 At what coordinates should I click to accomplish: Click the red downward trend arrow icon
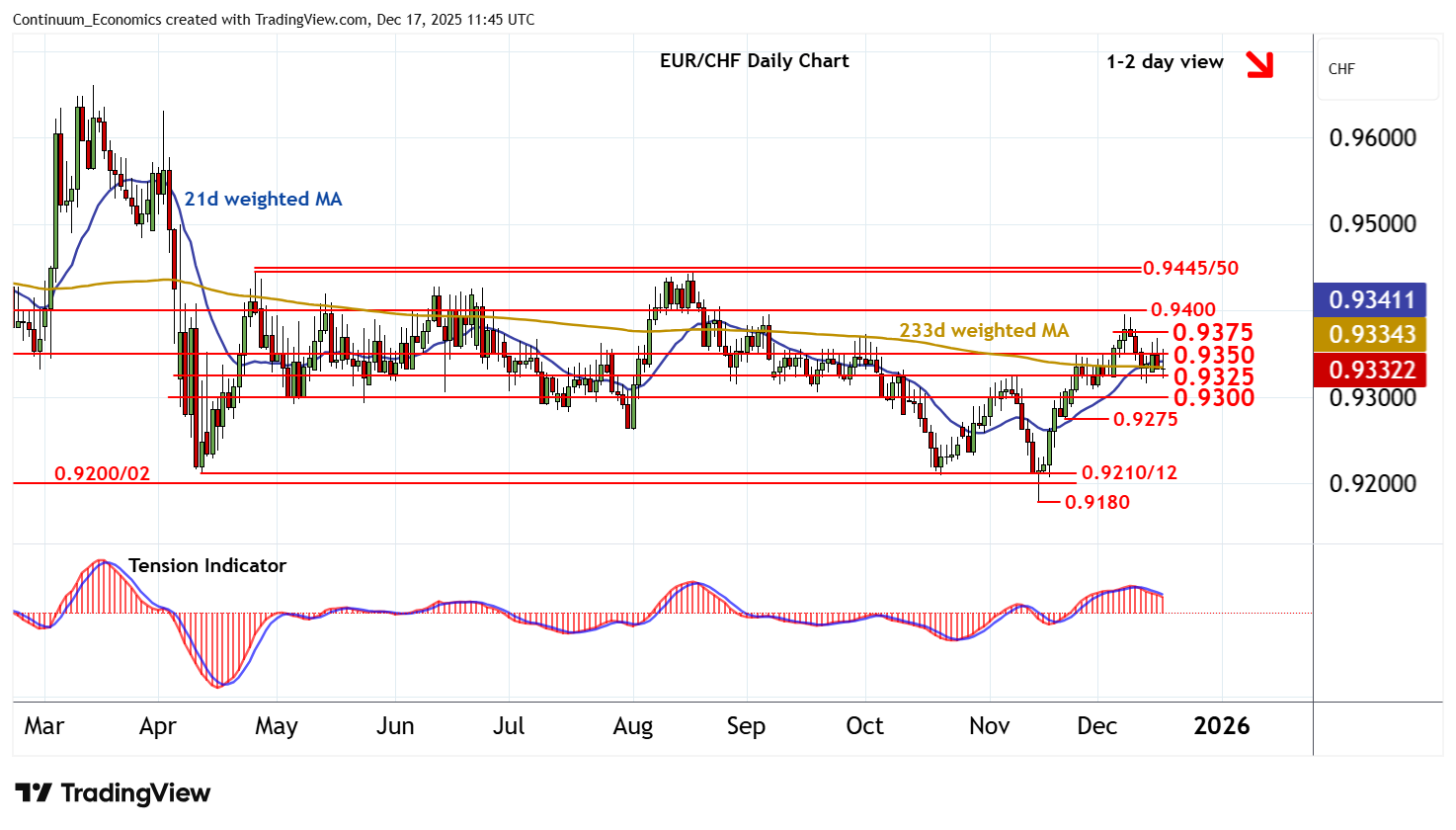coord(1258,64)
